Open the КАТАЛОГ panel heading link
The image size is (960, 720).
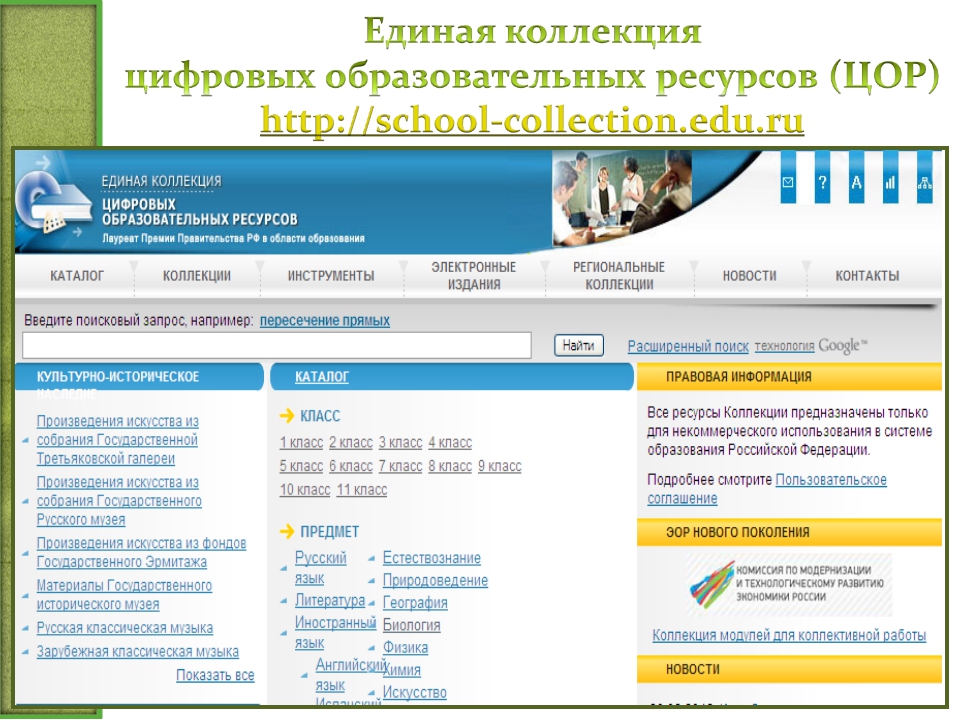322,377
